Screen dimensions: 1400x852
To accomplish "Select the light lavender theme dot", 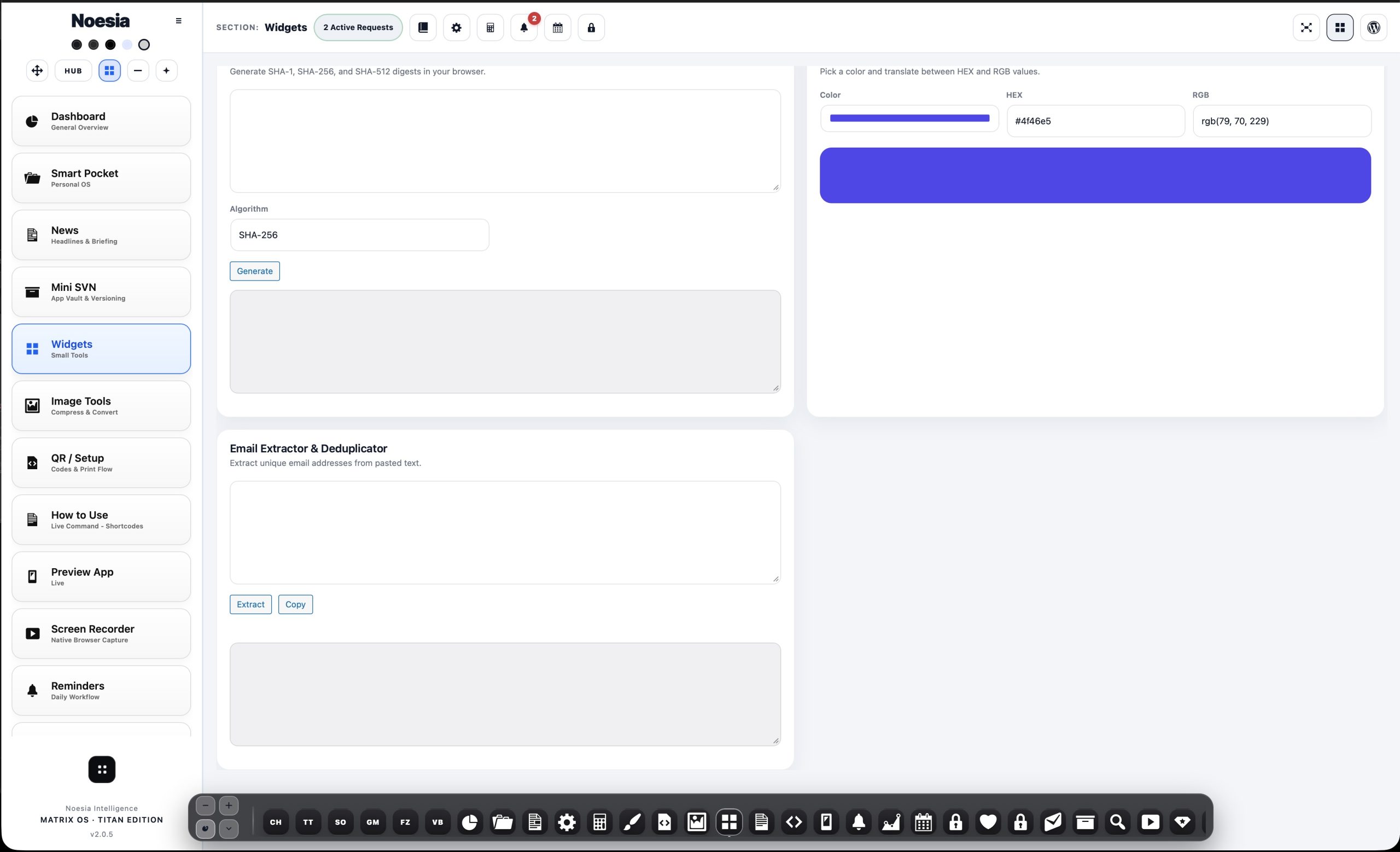I will point(127,44).
